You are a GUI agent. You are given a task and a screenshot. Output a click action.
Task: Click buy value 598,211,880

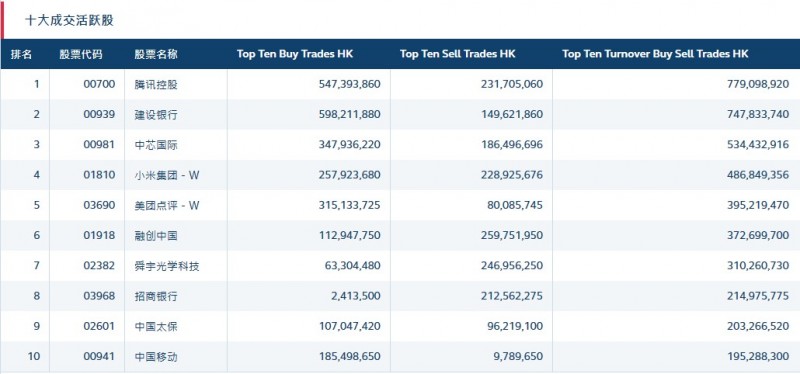click(349, 114)
